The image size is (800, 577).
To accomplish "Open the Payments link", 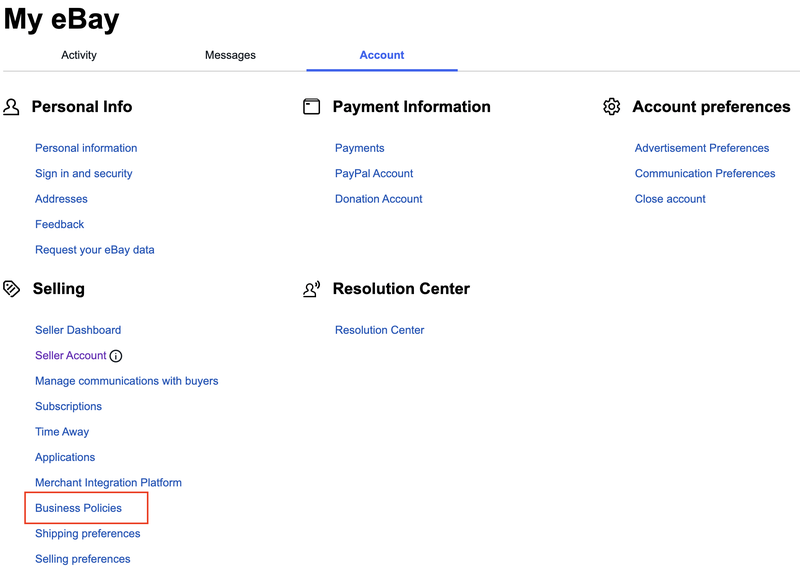I will click(360, 148).
